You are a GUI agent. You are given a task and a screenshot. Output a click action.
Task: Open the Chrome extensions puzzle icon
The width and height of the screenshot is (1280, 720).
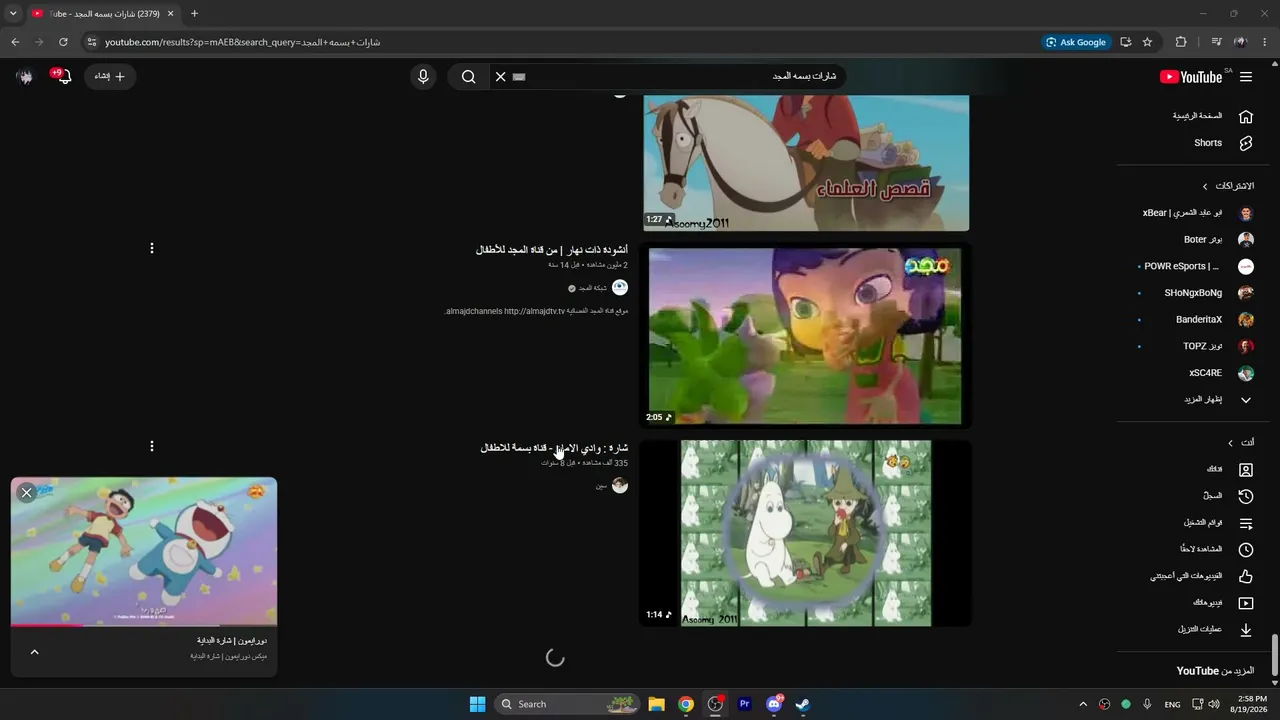pyautogui.click(x=1181, y=42)
